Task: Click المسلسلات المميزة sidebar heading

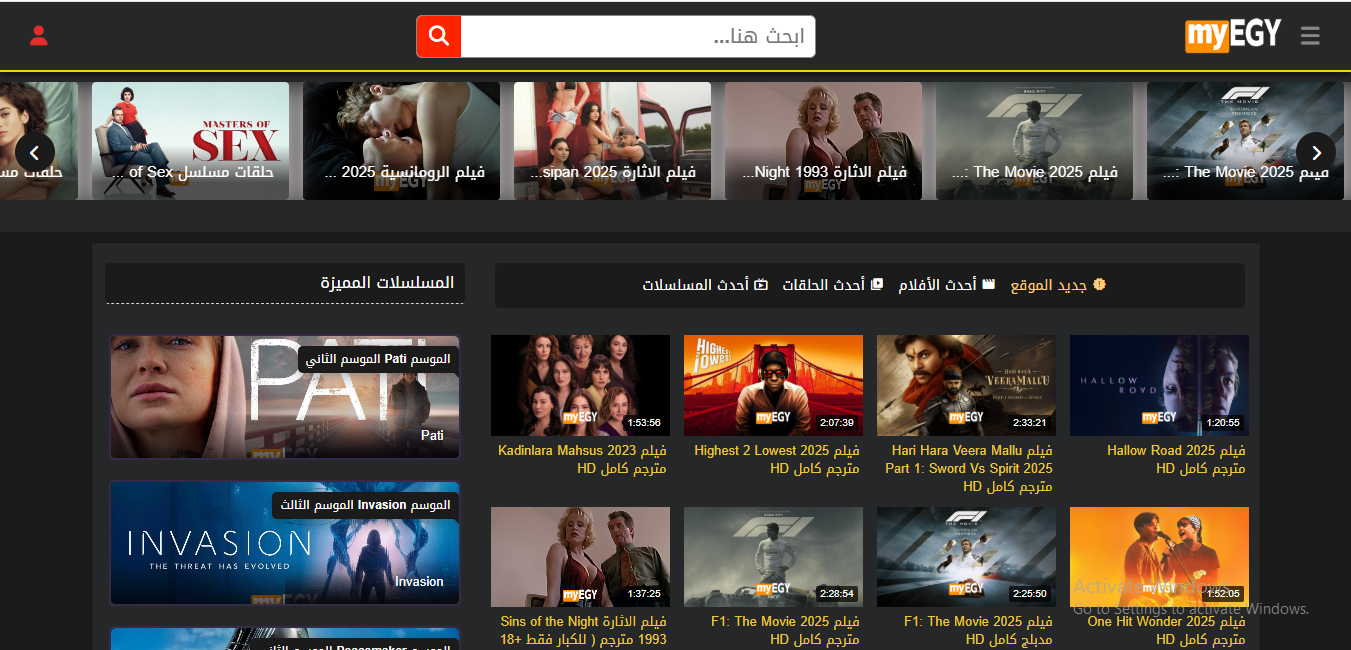Action: click(387, 282)
